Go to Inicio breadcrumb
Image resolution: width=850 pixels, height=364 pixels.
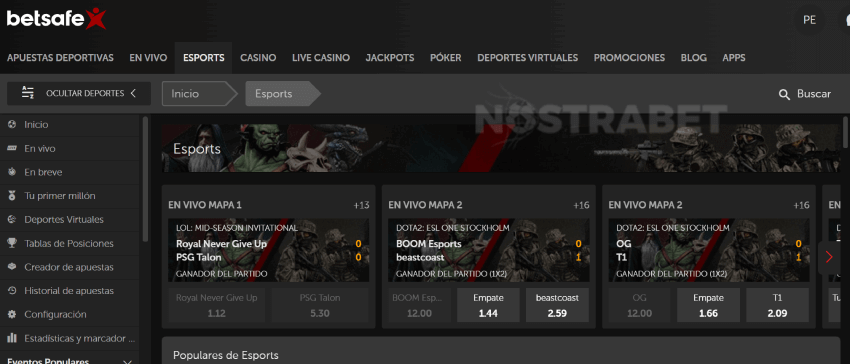pyautogui.click(x=198, y=93)
